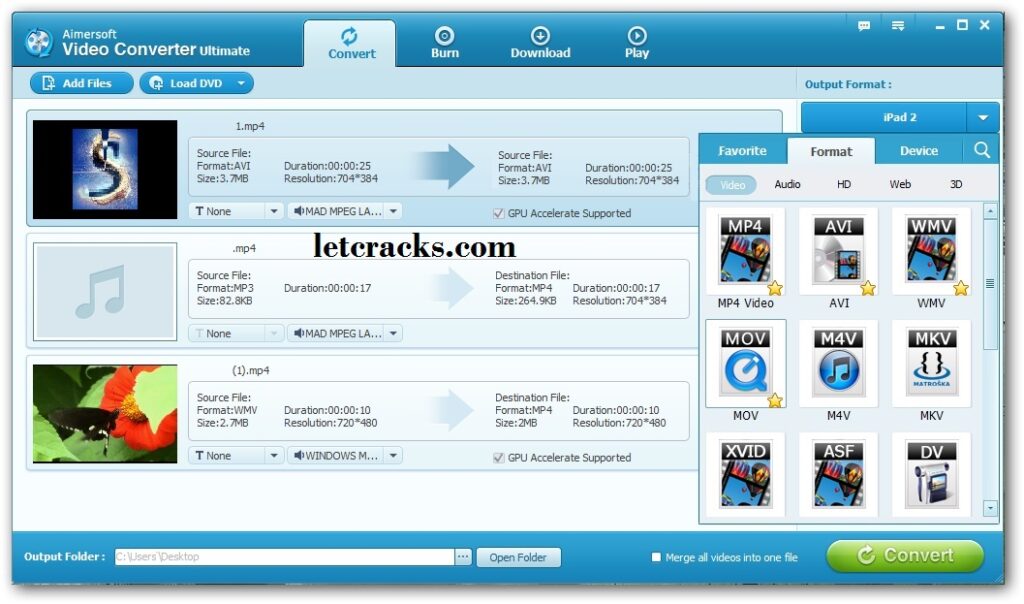The image size is (1024, 604).
Task: Open MAD MPEG audio dropdown for MP3 file
Action: pos(393,333)
